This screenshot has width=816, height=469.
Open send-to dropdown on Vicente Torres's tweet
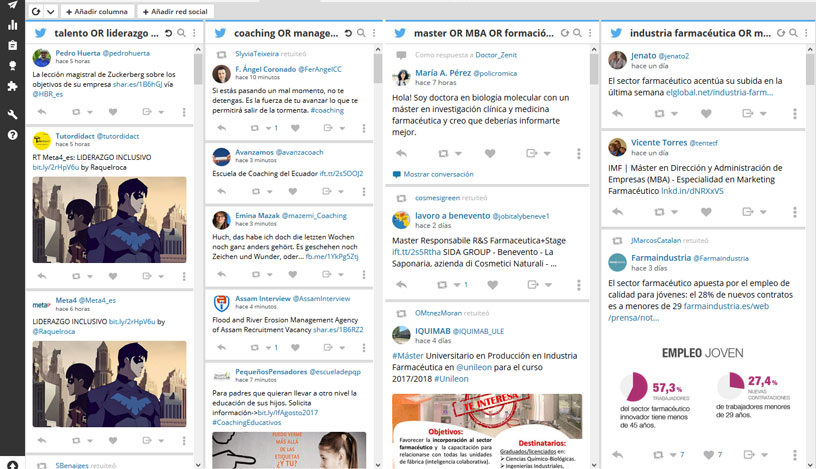pyautogui.click(x=763, y=212)
